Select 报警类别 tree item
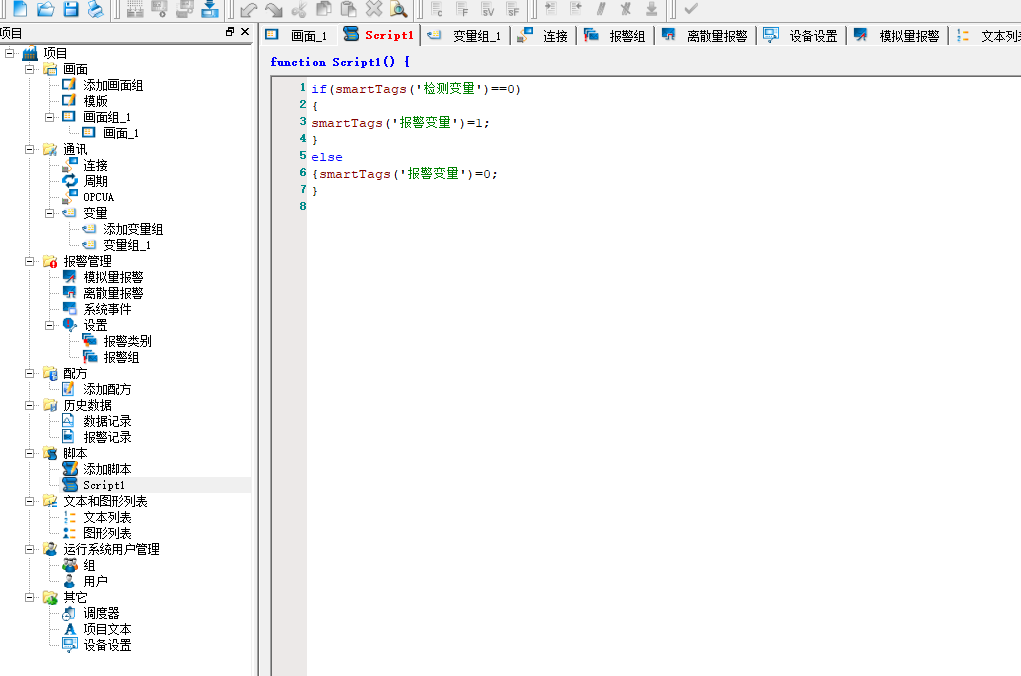 (127, 341)
